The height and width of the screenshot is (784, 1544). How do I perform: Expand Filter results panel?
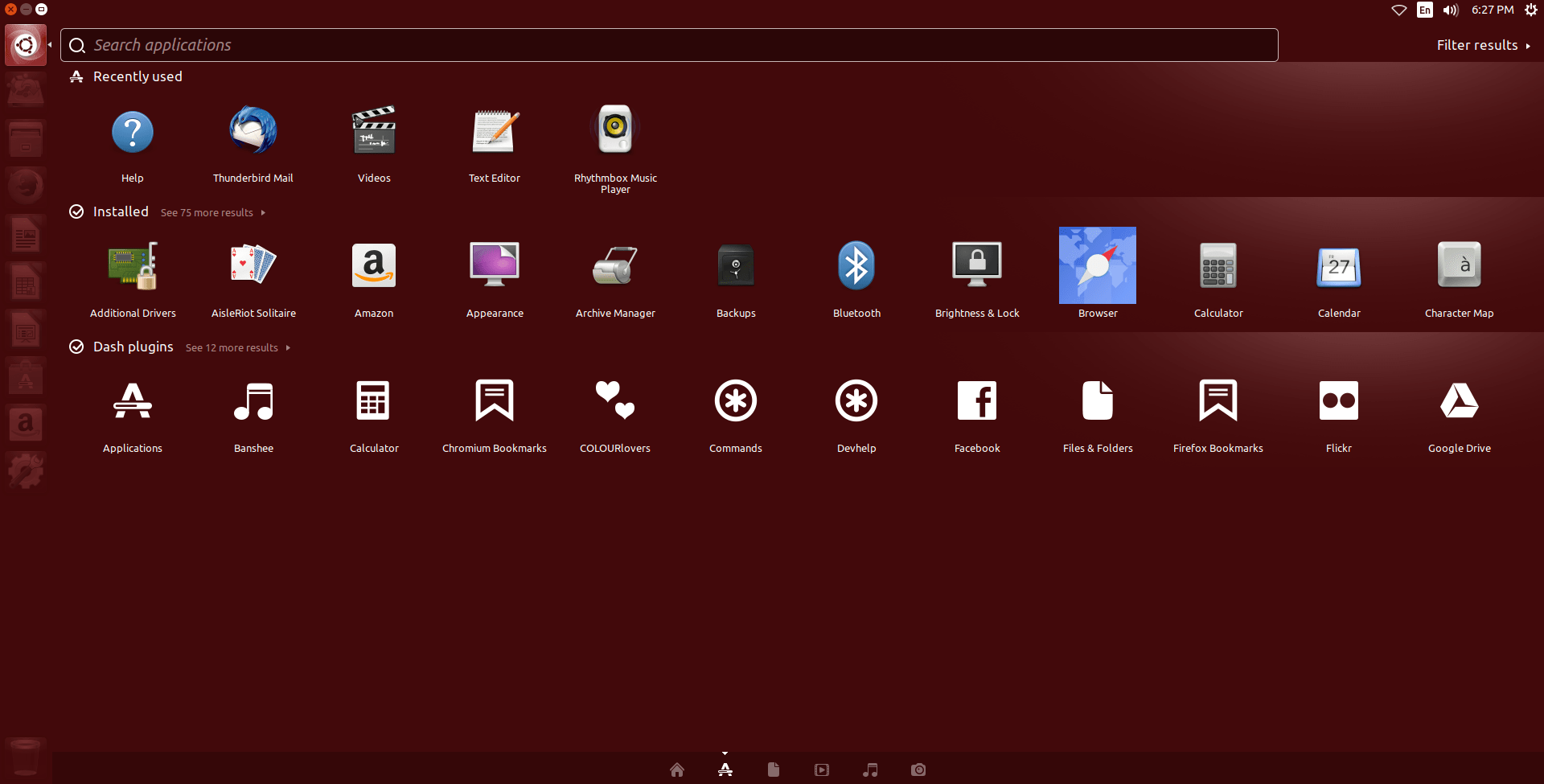[1483, 45]
